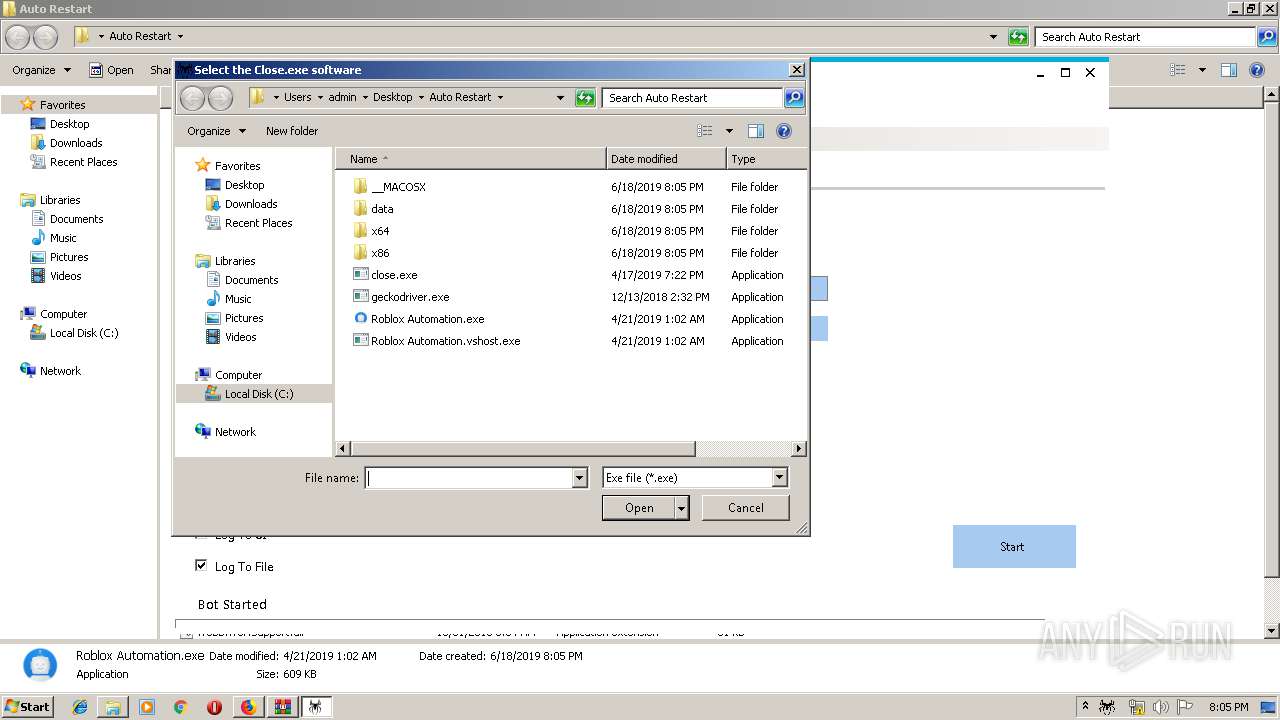Open the Open button's split dropdown arrow
Viewport: 1280px width, 720px height.
pos(679,507)
